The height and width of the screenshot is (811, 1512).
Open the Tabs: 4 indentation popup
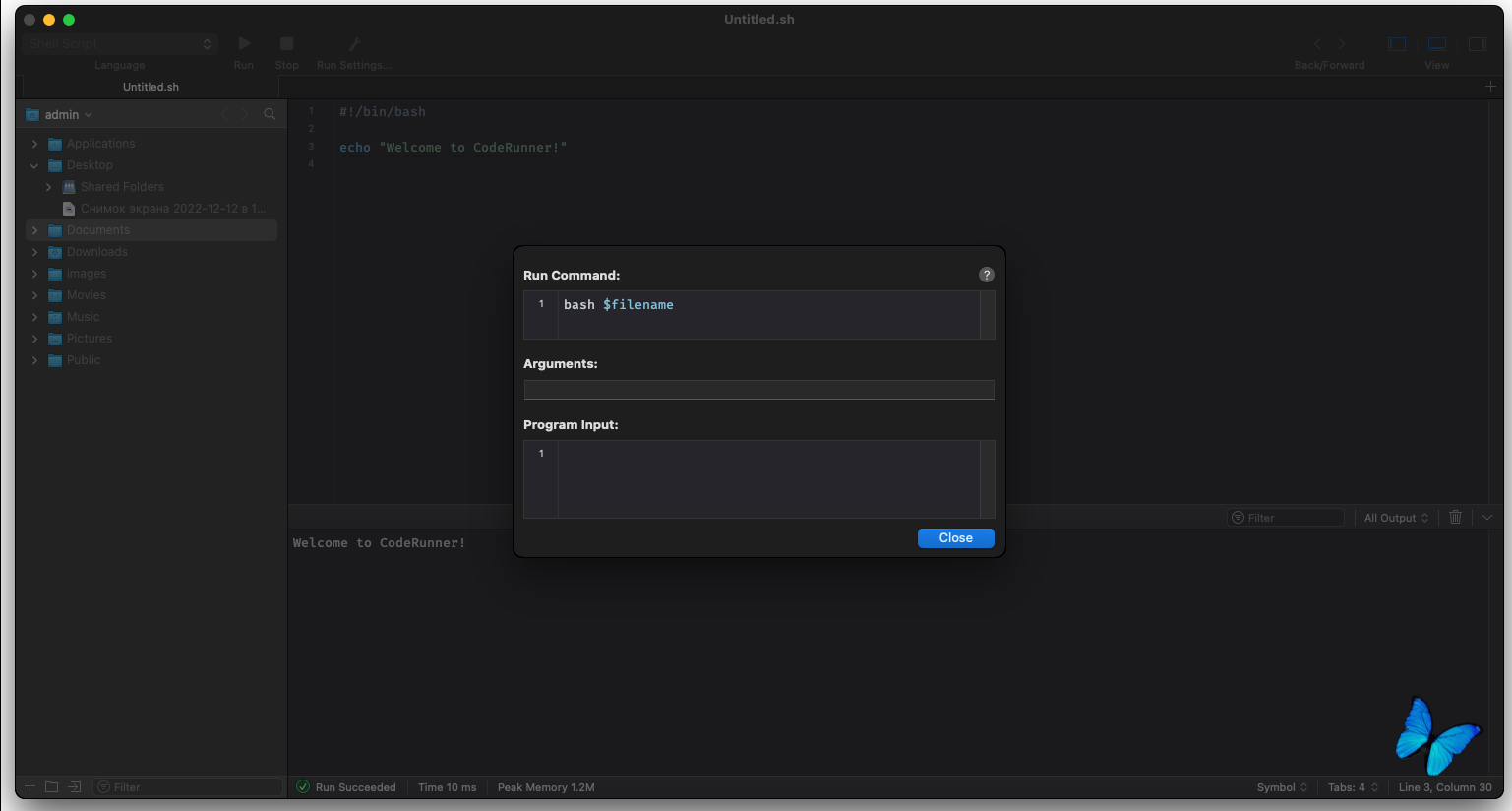[x=1354, y=787]
